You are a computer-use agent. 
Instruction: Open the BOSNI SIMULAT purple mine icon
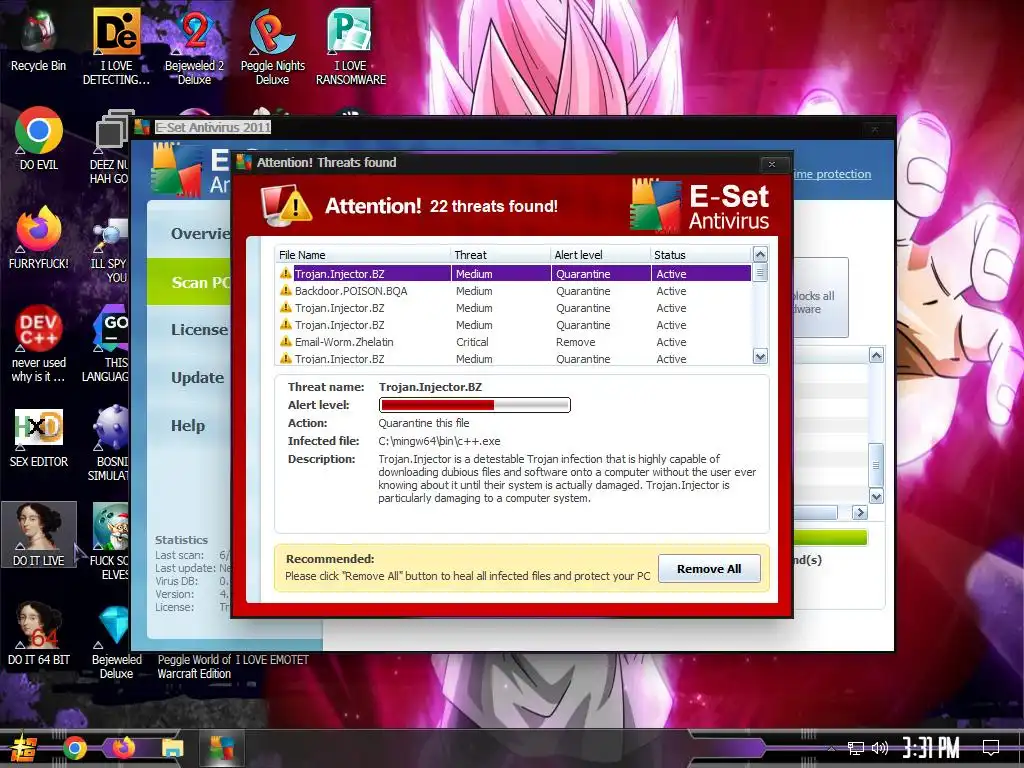point(110,442)
